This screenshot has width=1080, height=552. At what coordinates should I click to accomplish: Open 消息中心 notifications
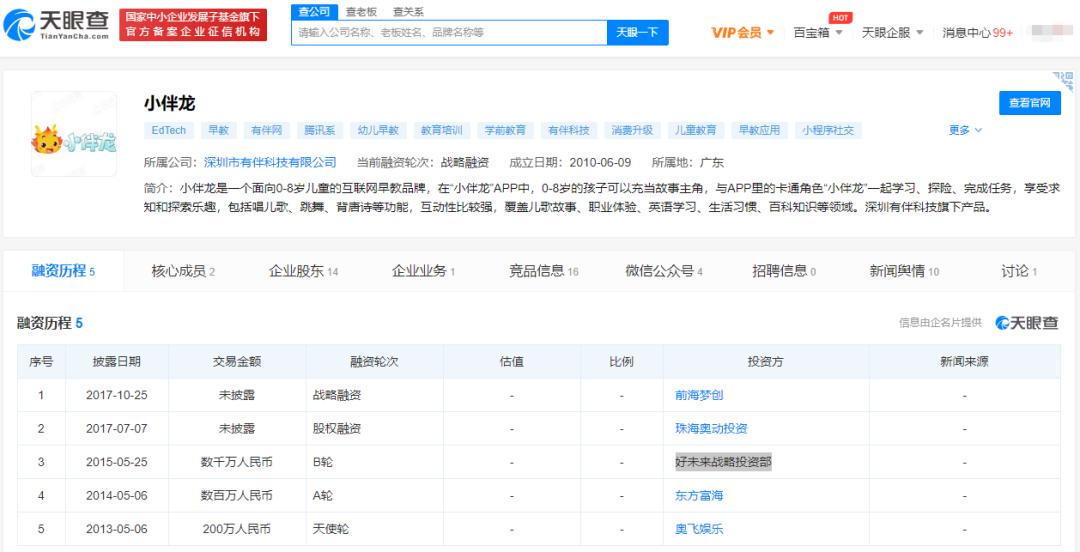click(x=977, y=32)
